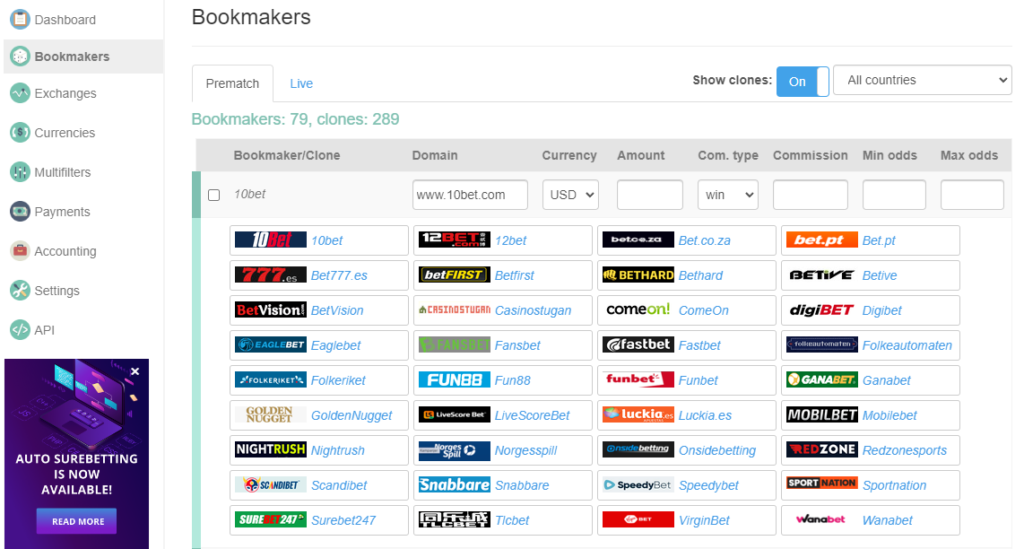This screenshot has width=1024, height=549.
Task: Click the Snabbare logo
Action: tap(454, 485)
